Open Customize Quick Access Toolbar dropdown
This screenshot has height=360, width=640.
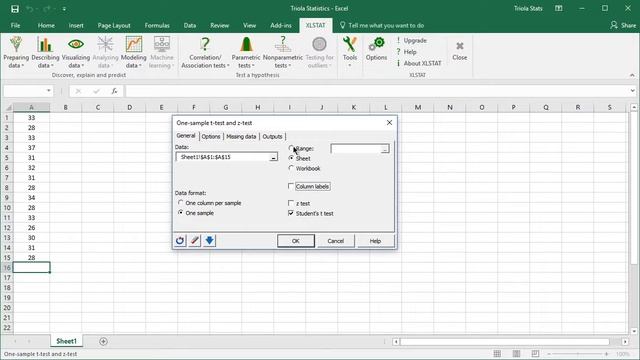pos(64,9)
